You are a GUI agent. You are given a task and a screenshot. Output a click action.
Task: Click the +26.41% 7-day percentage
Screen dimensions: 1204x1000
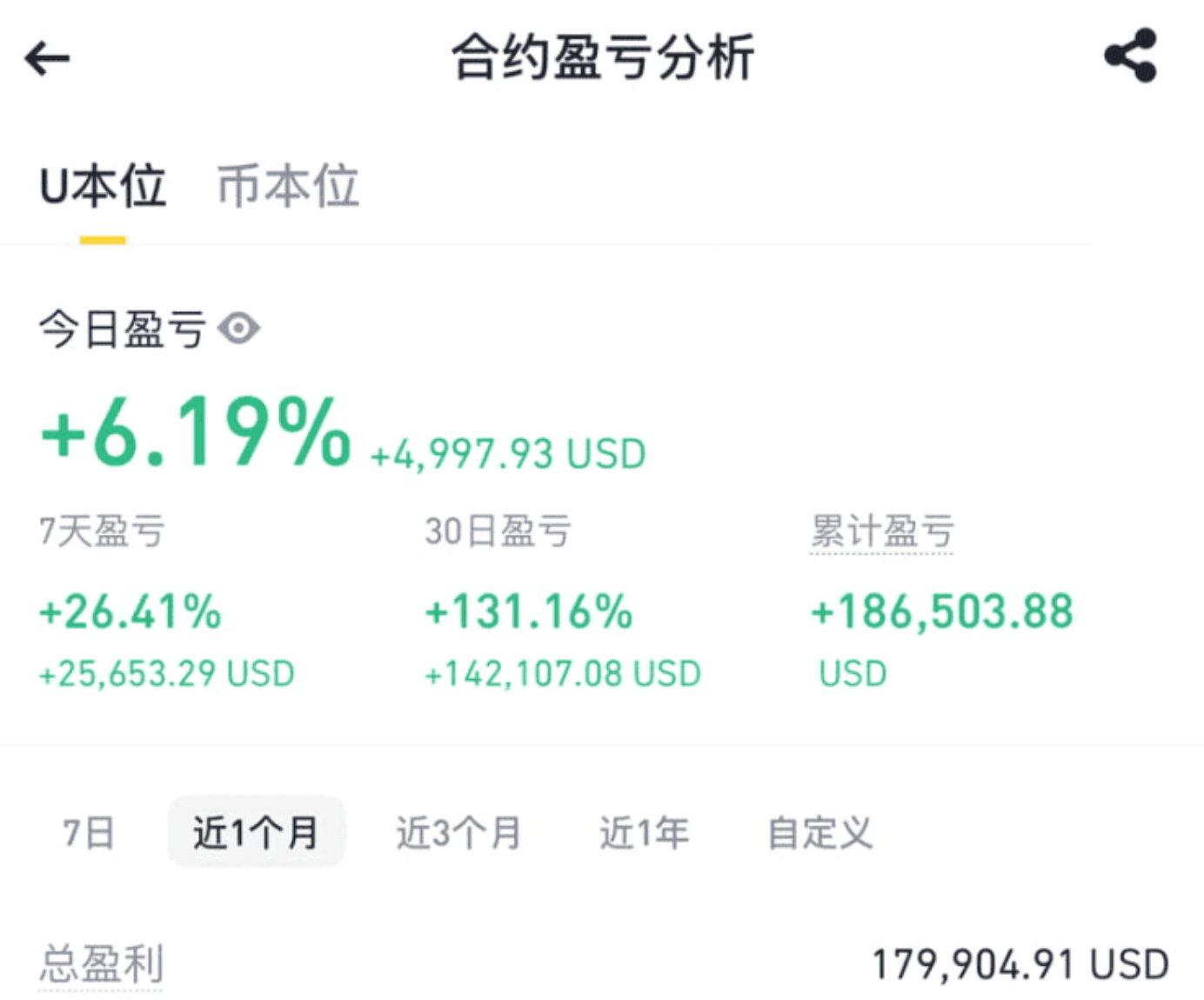pos(130,611)
